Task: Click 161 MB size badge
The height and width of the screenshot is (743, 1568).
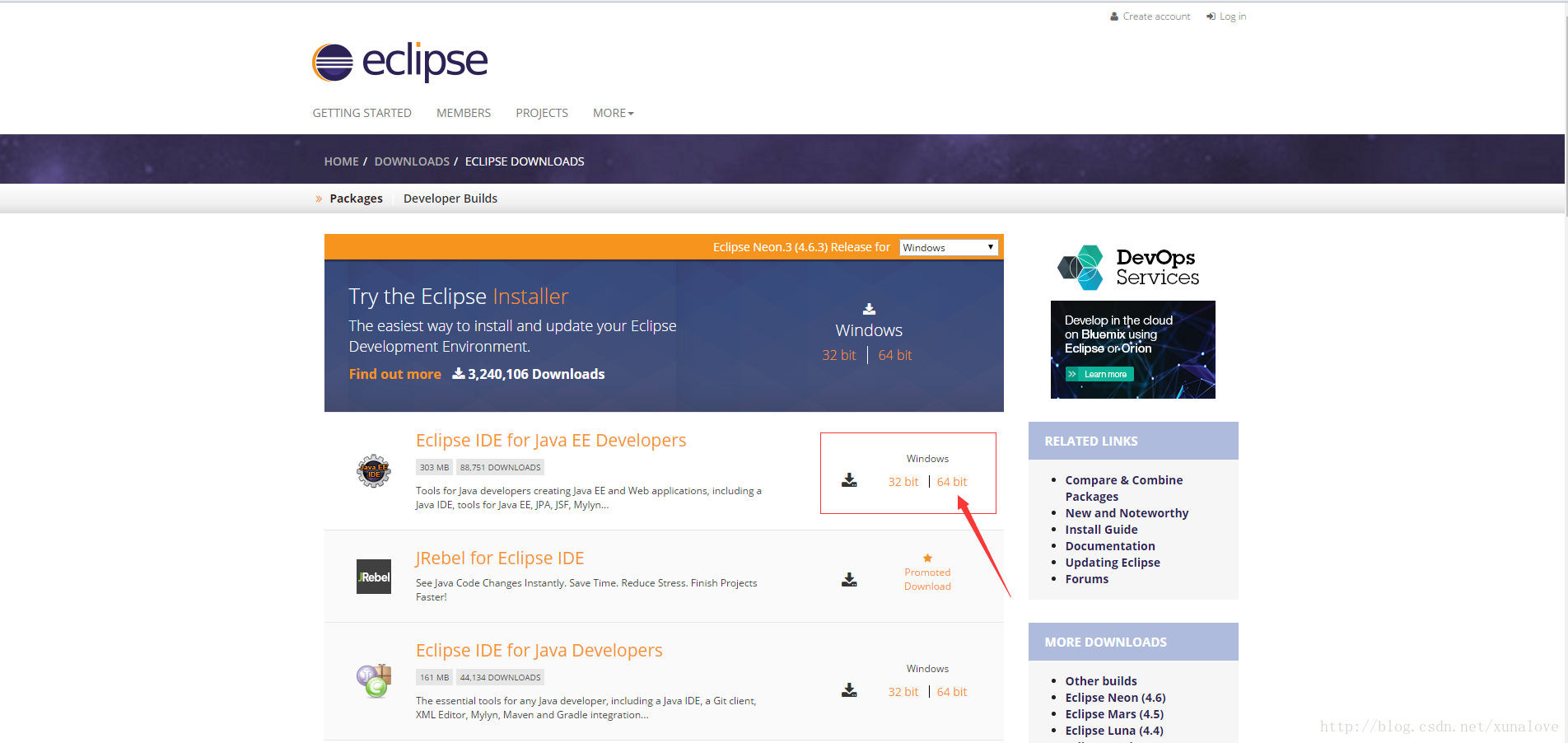Action: (x=434, y=677)
